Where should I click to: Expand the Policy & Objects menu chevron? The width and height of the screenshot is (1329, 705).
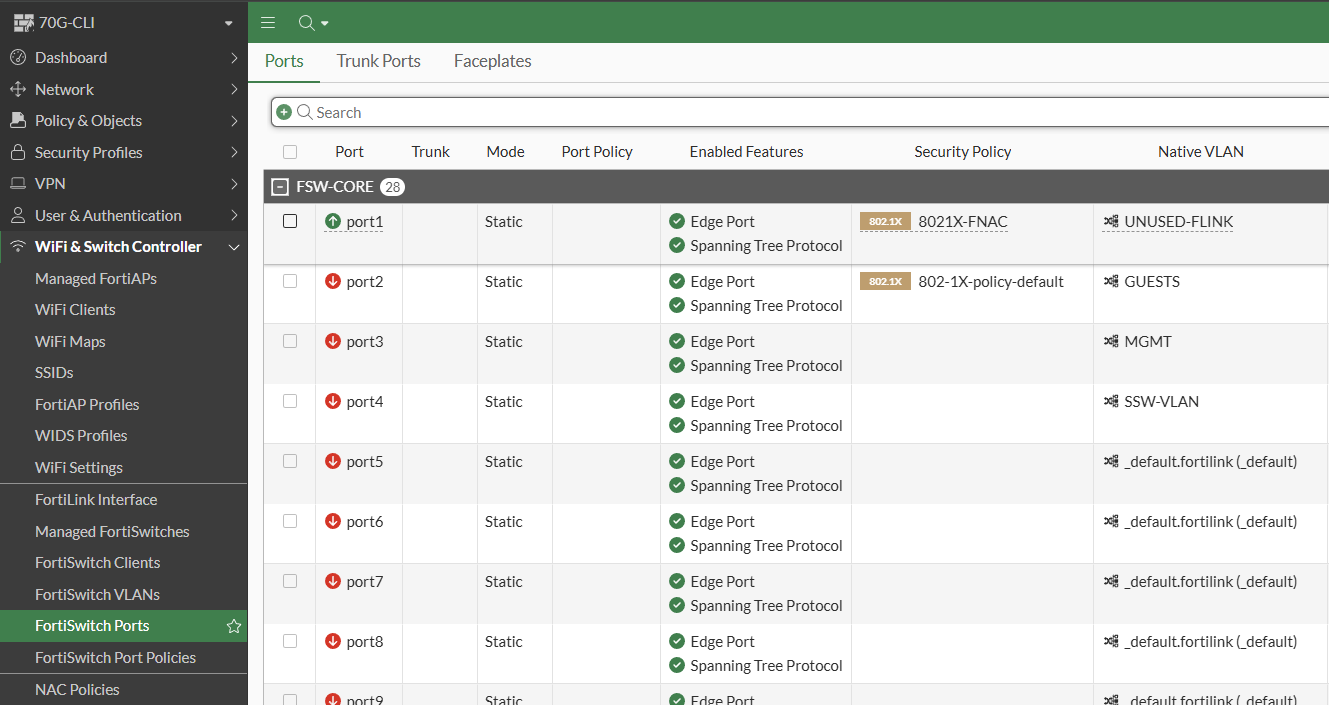(x=234, y=121)
